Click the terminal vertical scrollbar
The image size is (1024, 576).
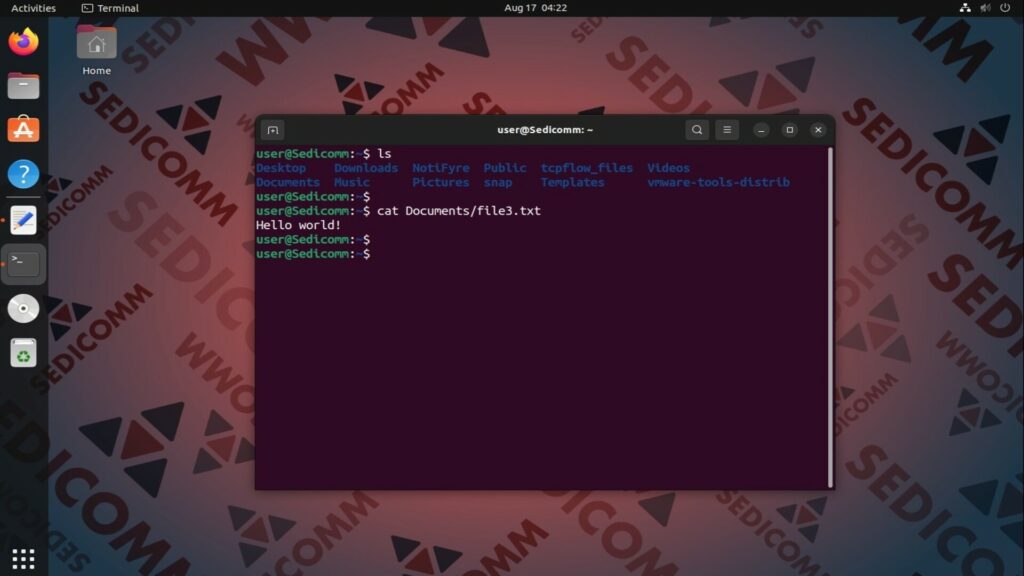[830, 317]
